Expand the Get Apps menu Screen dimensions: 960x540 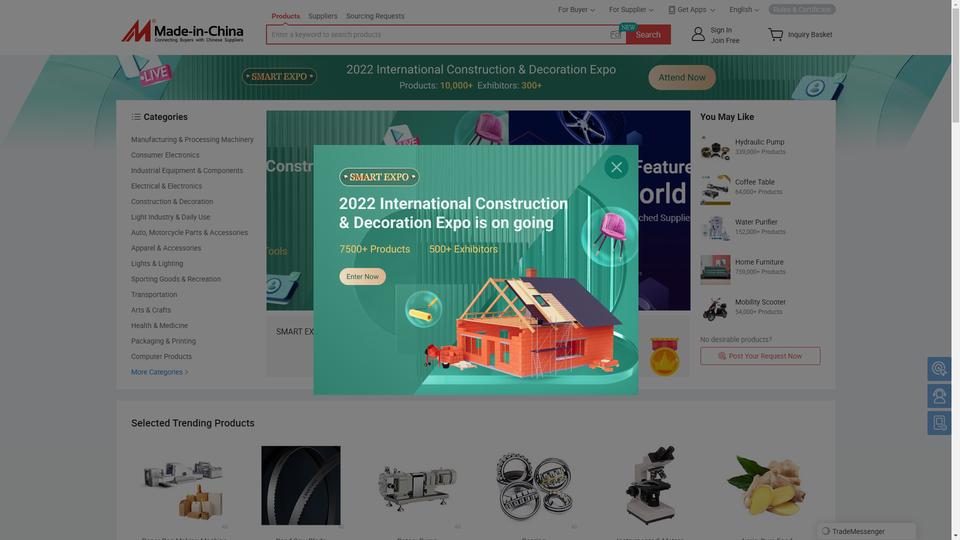(692, 10)
